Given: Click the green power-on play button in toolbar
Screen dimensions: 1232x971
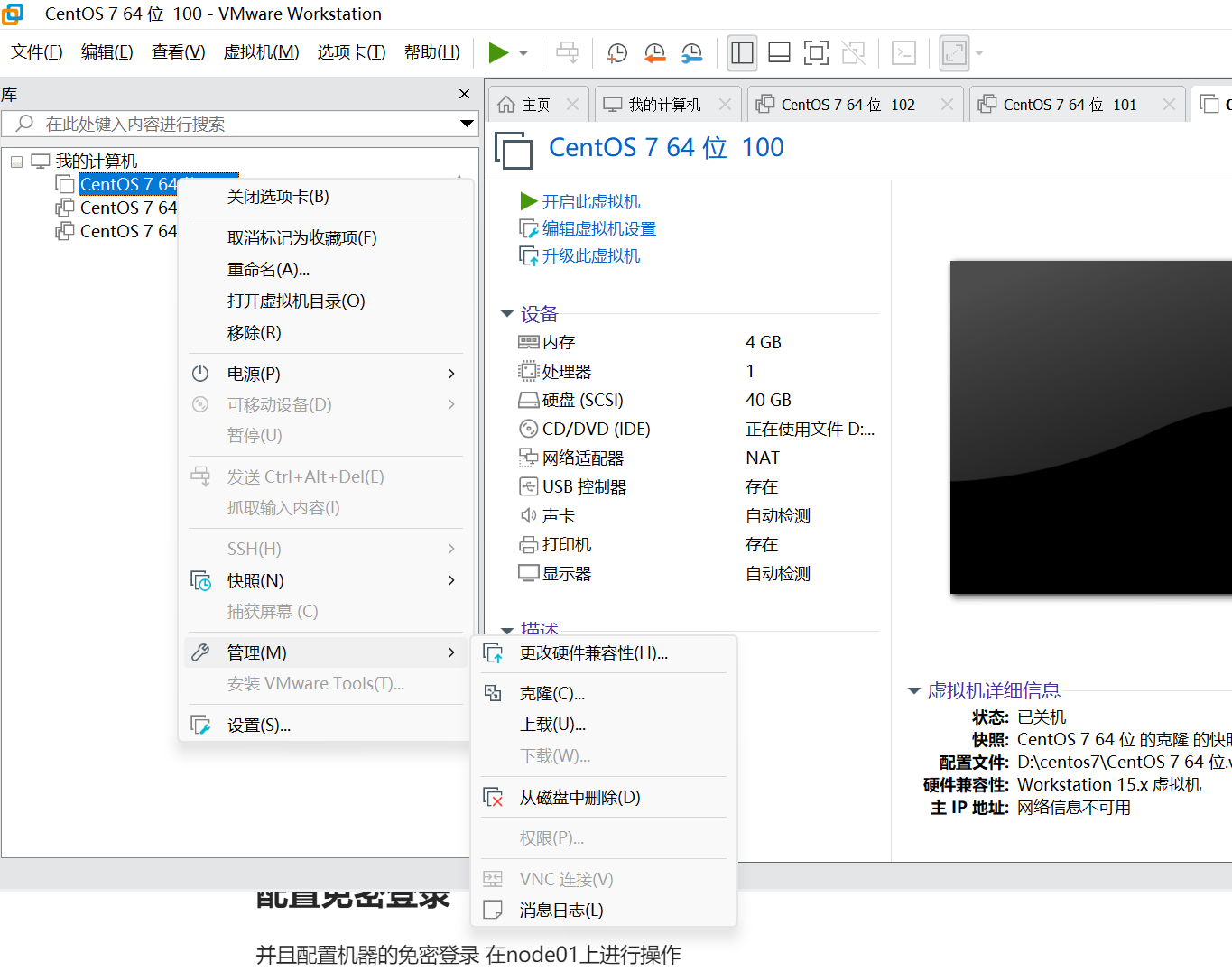Looking at the screenshot, I should [x=498, y=52].
